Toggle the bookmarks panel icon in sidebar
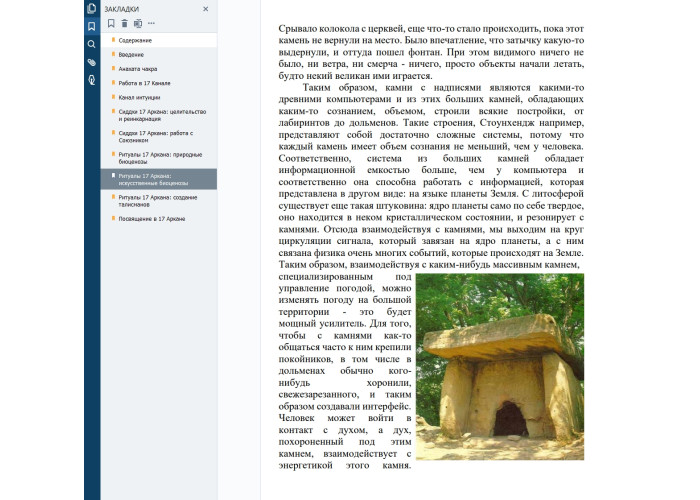700x500 pixels. (92, 26)
